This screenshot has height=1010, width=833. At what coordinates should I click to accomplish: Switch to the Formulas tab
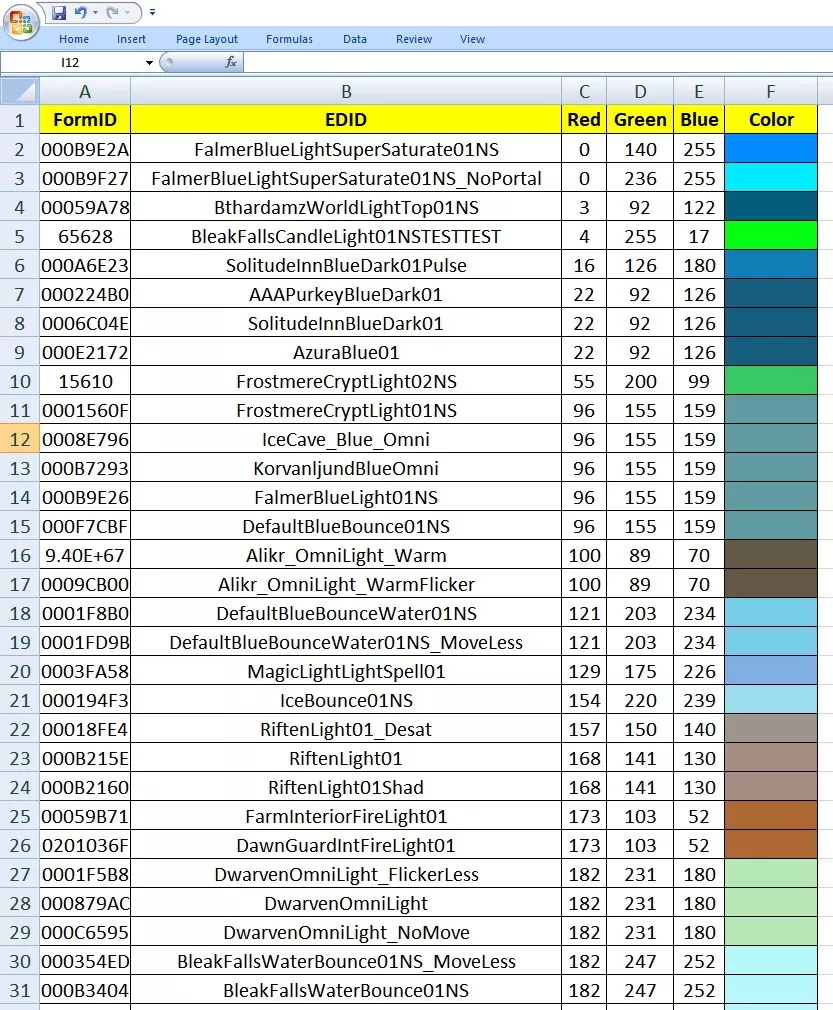pyautogui.click(x=289, y=39)
